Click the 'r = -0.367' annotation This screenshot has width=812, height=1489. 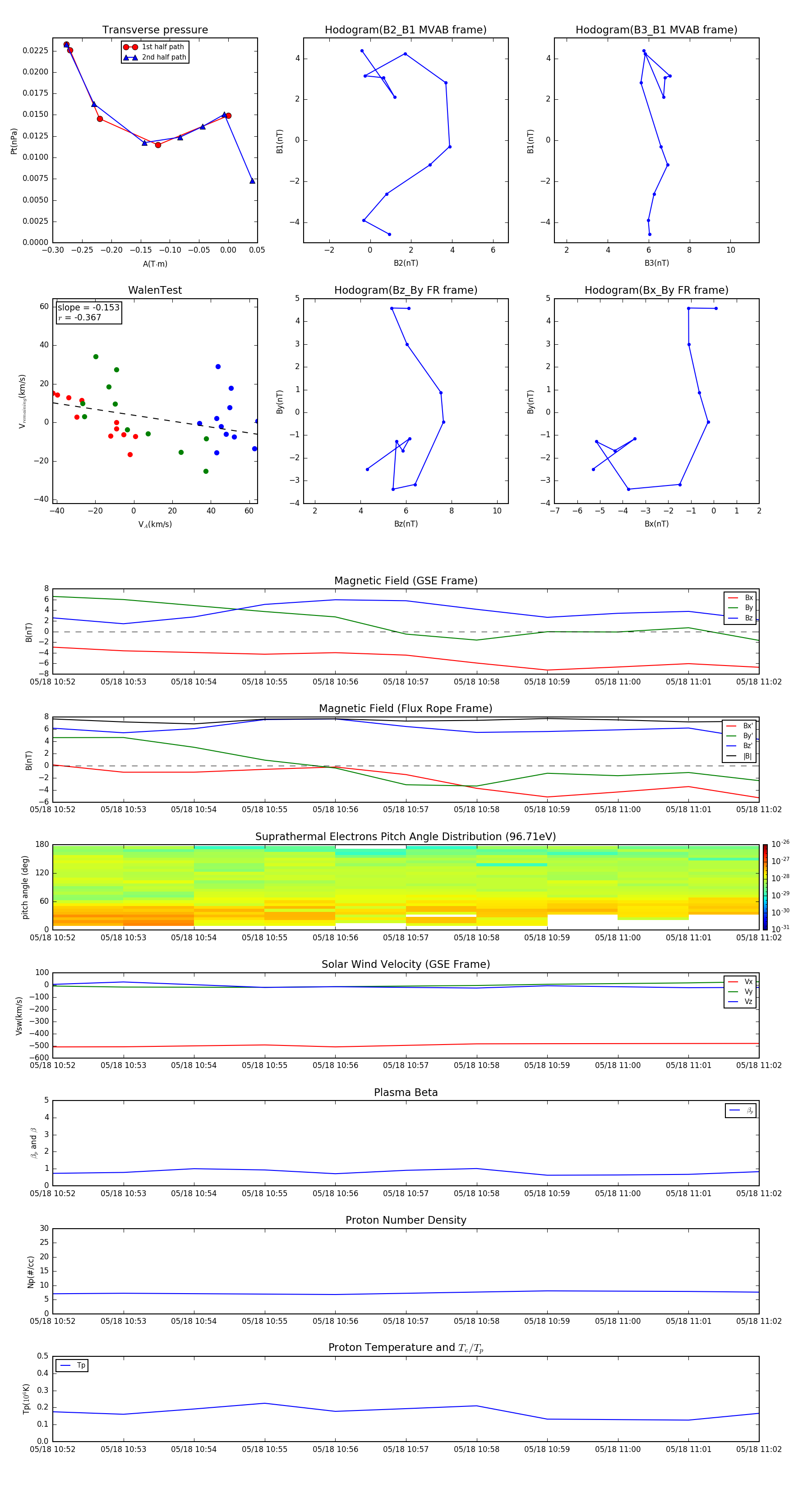[80, 317]
